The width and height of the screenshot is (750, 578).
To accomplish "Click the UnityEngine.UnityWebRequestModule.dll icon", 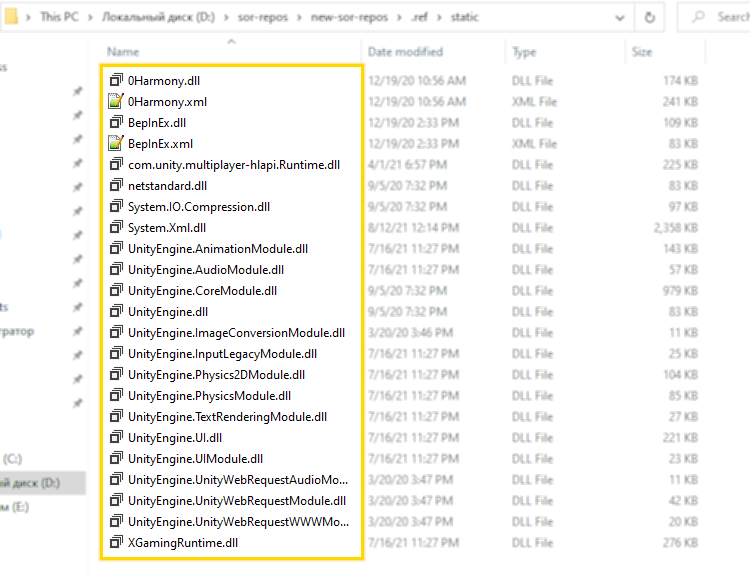I will (116, 500).
